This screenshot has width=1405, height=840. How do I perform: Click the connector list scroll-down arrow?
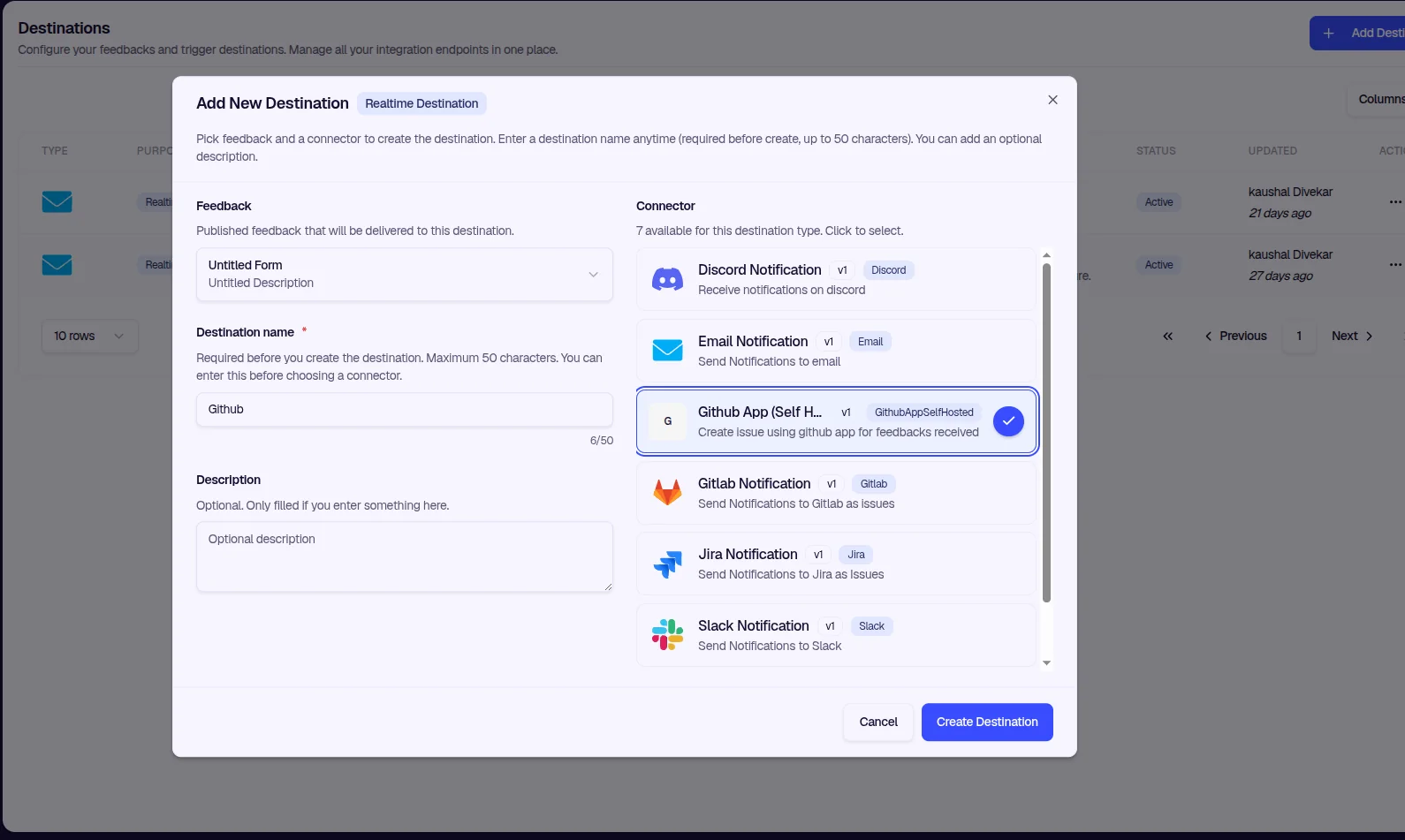(1046, 663)
